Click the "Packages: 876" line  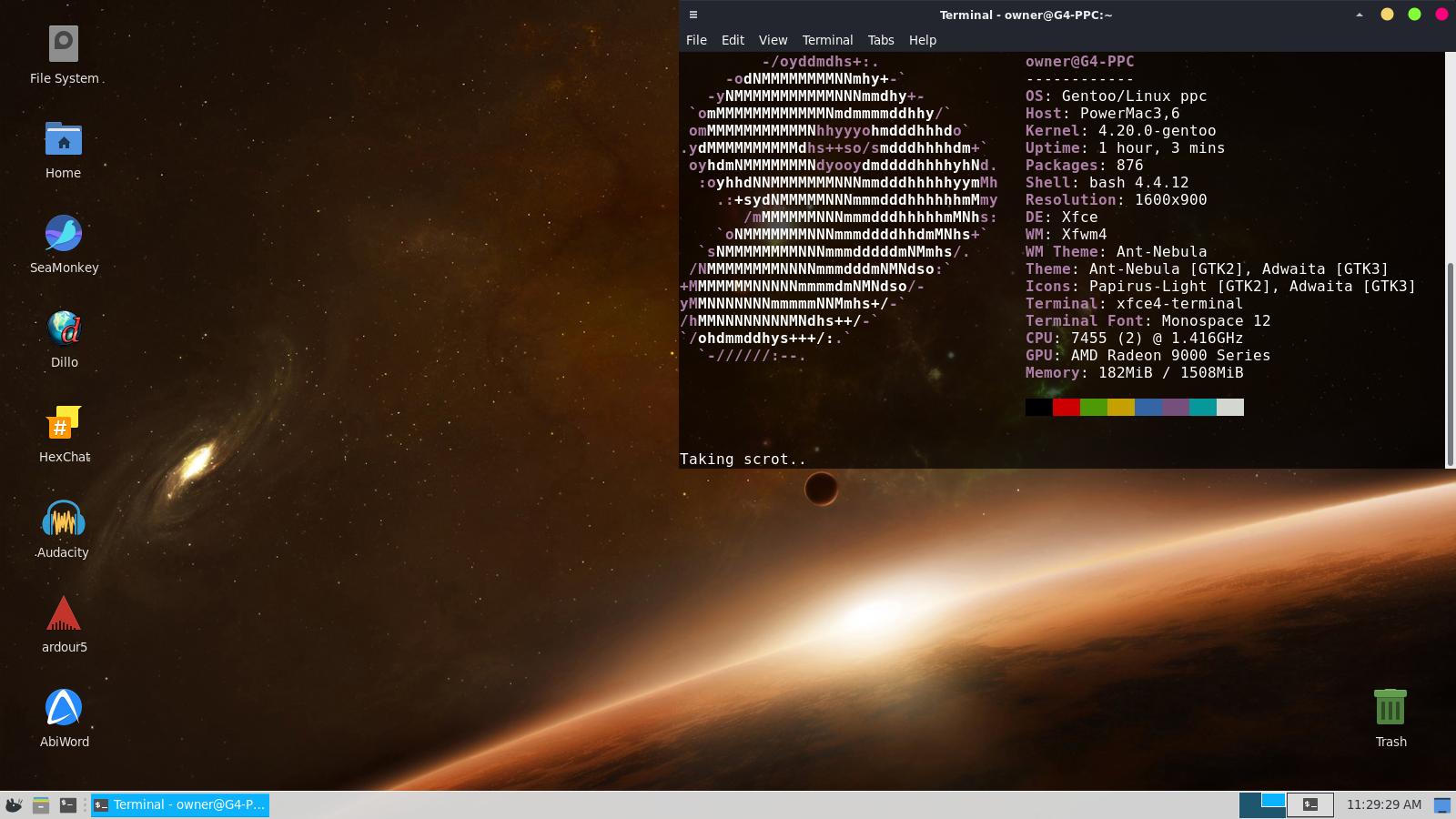[x=1085, y=166]
